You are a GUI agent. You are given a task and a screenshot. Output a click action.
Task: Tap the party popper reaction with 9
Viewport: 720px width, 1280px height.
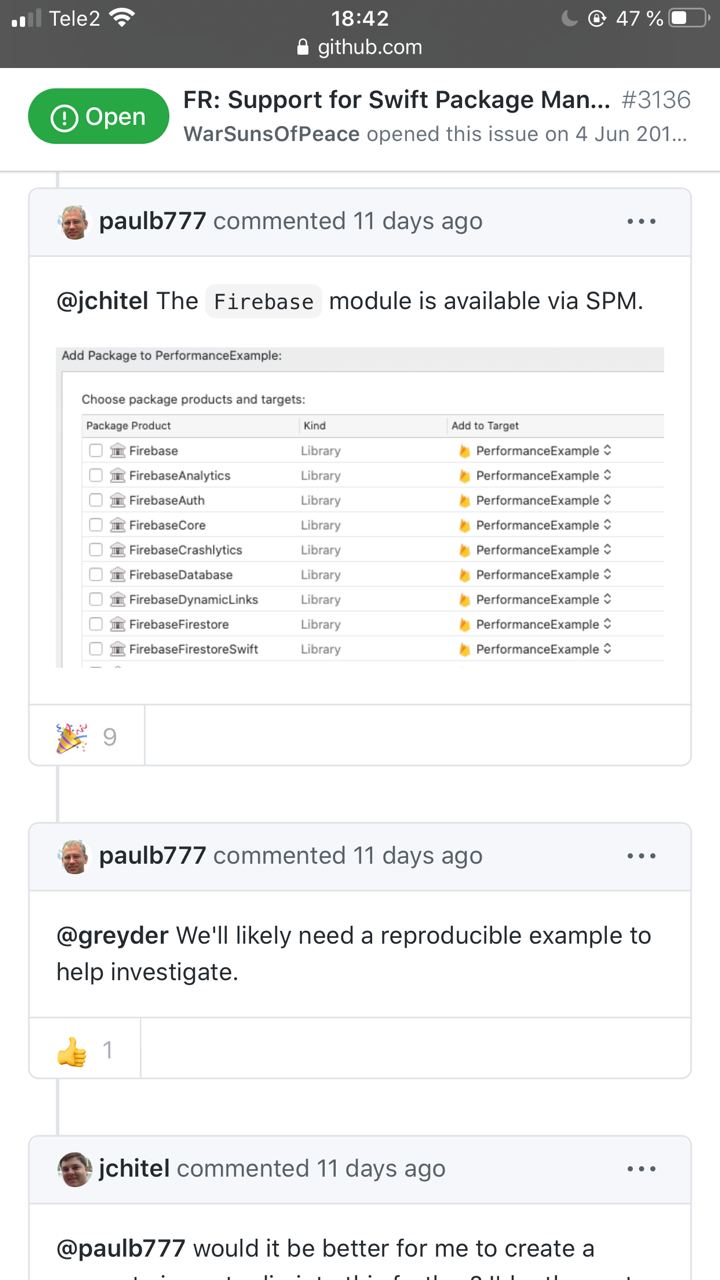pos(87,737)
